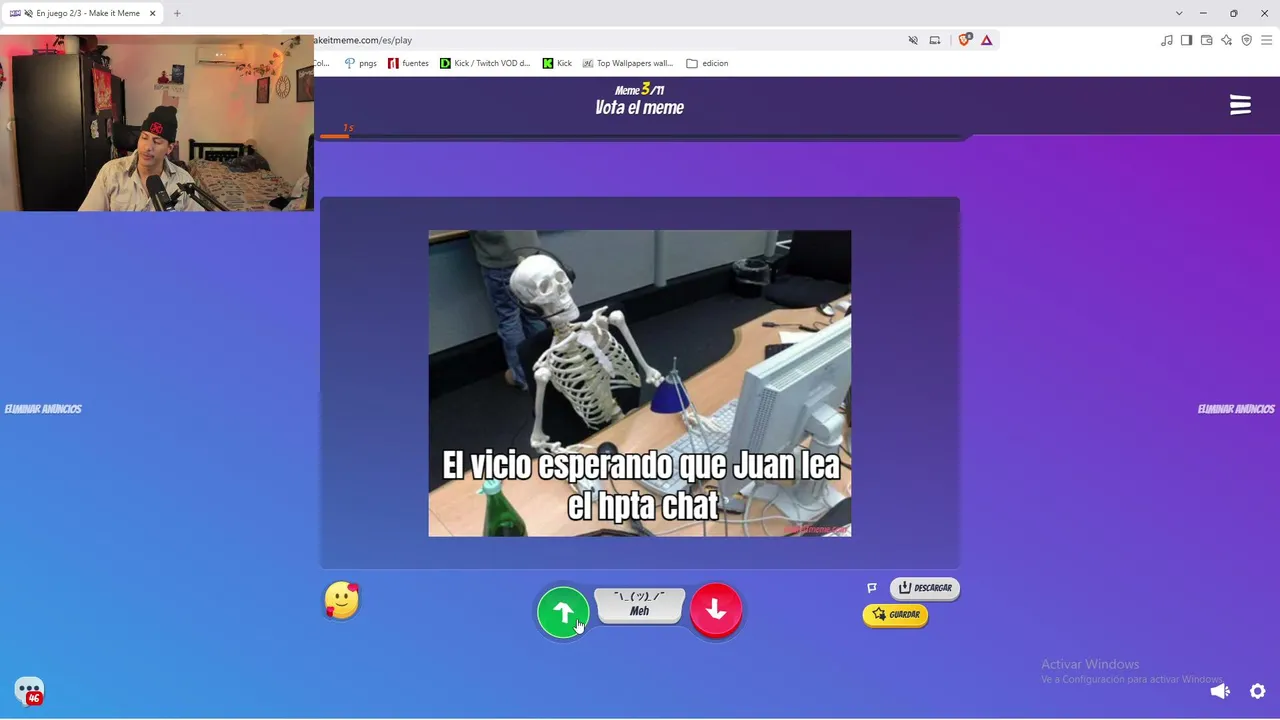This screenshot has height=720, width=1280.
Task: Open a new browser tab
Action: (x=177, y=13)
